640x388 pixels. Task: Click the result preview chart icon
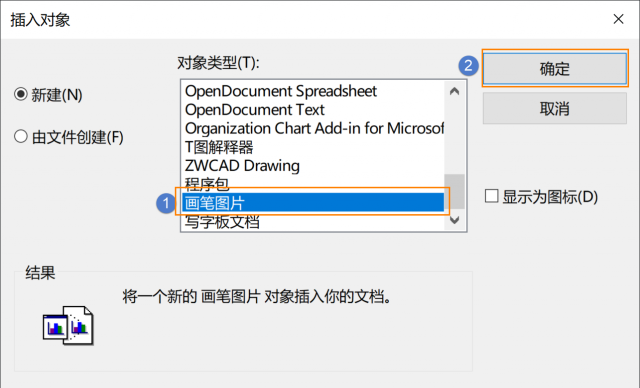pyautogui.click(x=68, y=326)
